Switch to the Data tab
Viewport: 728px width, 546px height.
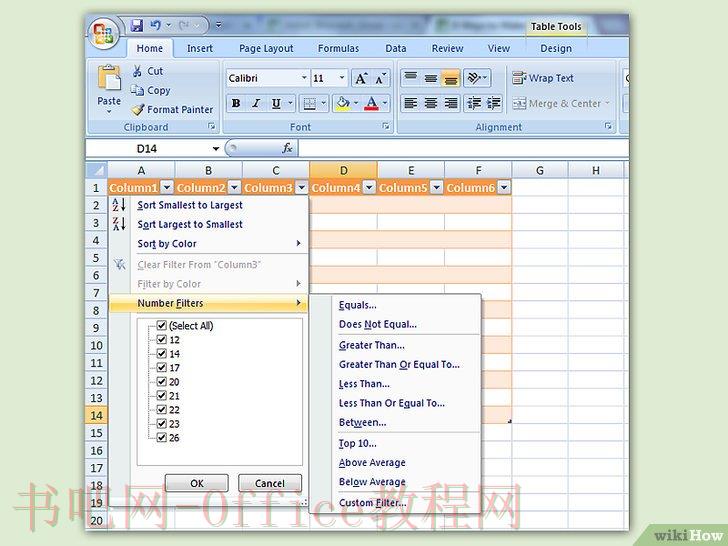pos(396,48)
